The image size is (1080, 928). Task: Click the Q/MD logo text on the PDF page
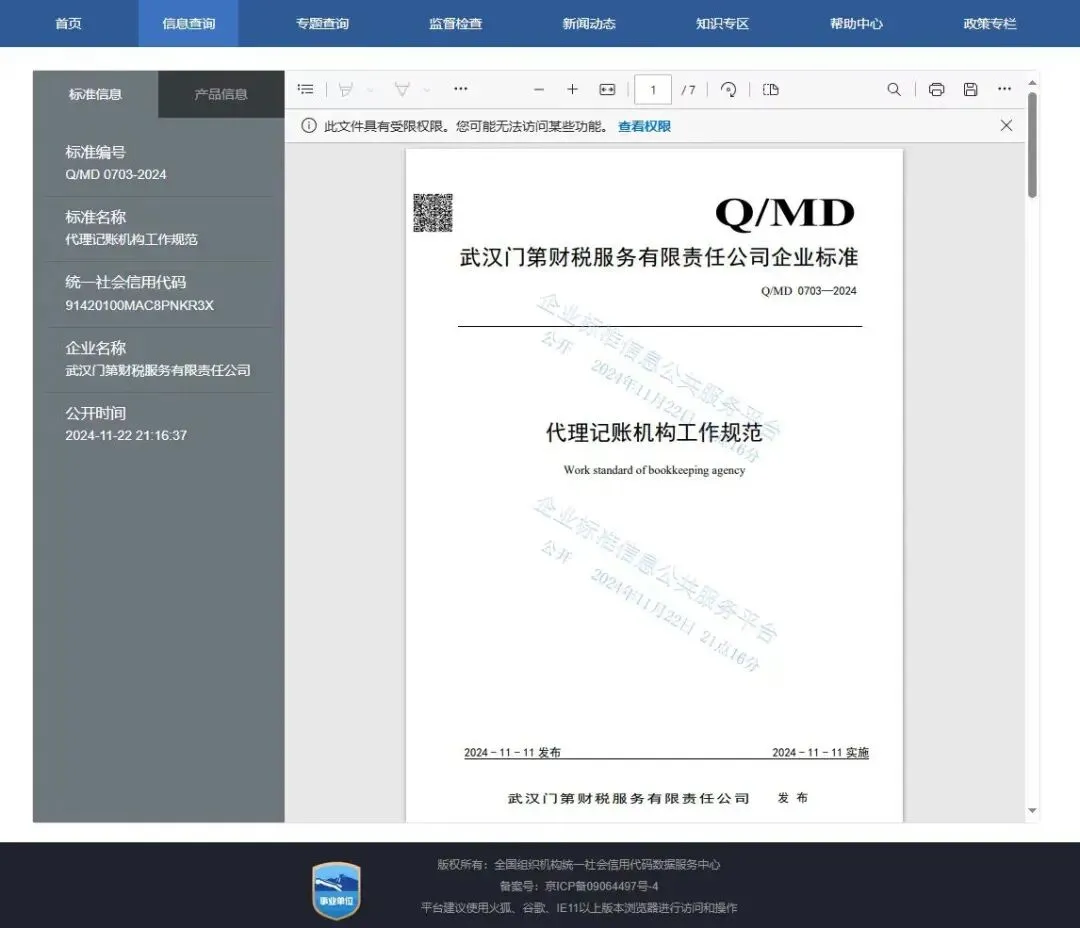tap(785, 212)
